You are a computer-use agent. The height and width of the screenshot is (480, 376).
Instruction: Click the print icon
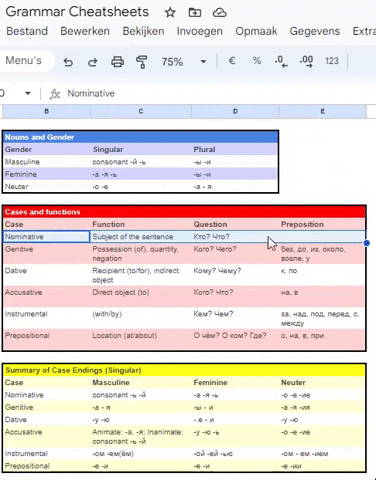click(117, 62)
